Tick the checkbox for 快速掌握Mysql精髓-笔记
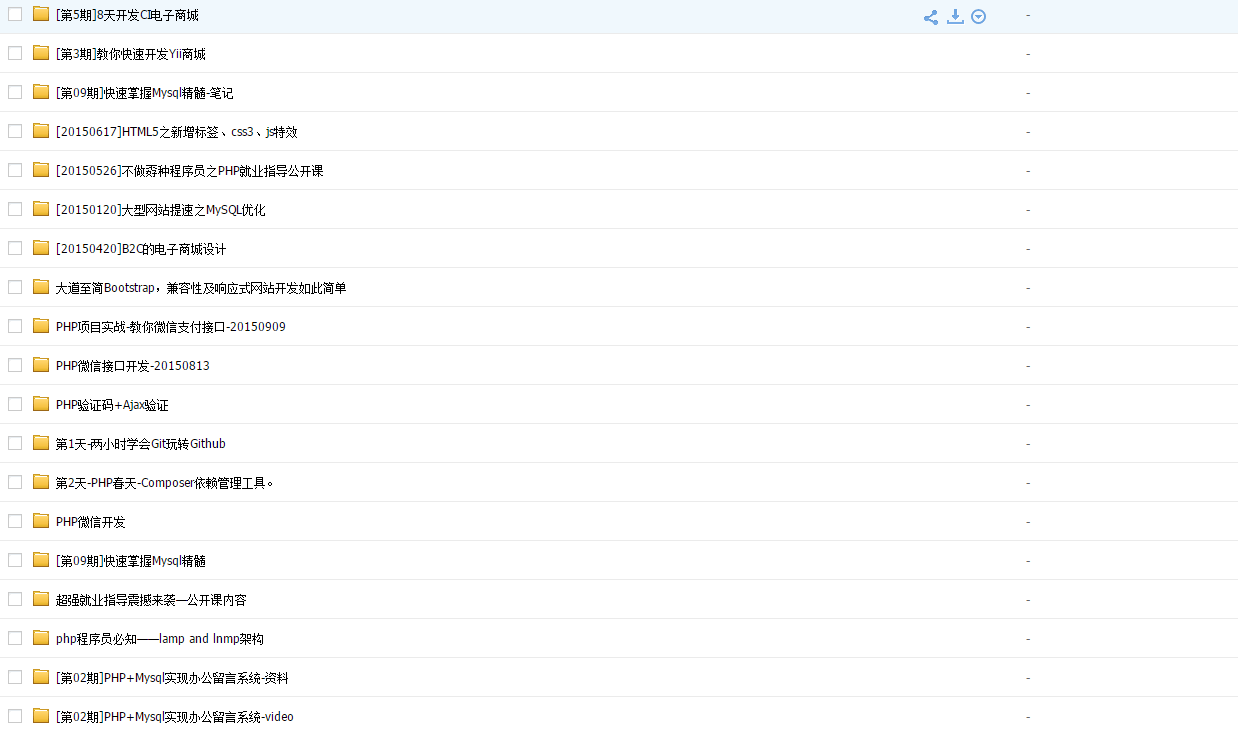1238x734 pixels. [15, 92]
